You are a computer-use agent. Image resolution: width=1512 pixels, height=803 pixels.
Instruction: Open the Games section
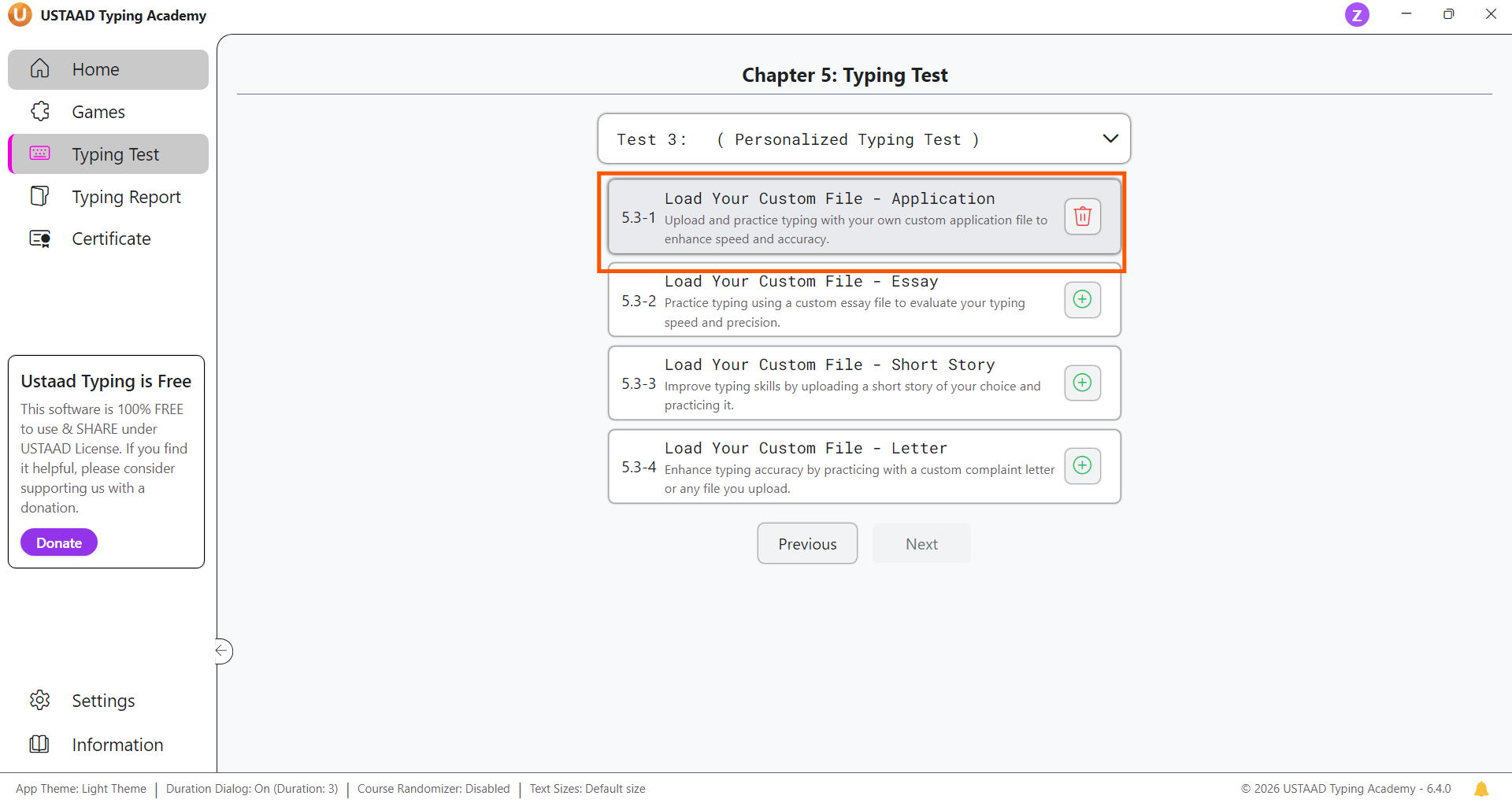point(98,113)
